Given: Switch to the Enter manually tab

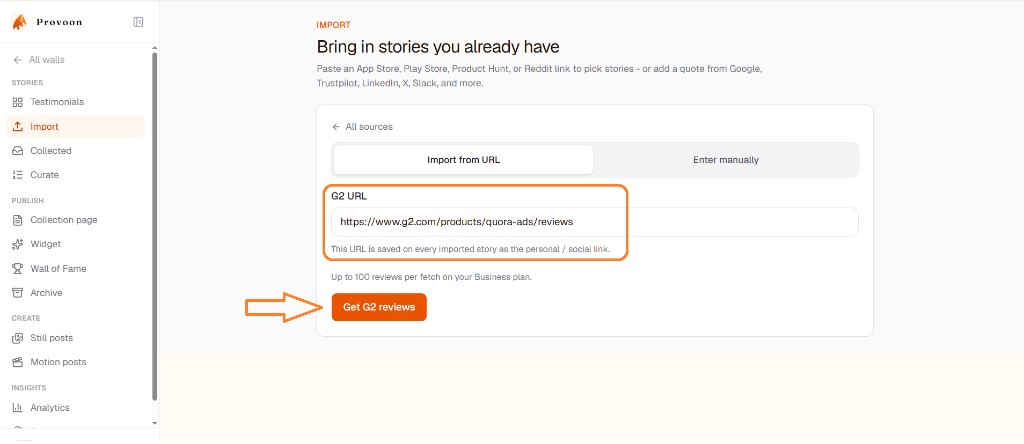Looking at the screenshot, I should (x=726, y=160).
